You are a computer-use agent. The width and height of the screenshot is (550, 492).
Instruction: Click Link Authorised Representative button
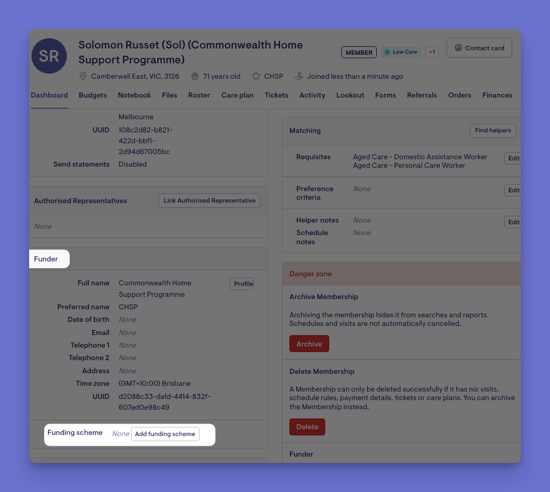[x=209, y=201]
